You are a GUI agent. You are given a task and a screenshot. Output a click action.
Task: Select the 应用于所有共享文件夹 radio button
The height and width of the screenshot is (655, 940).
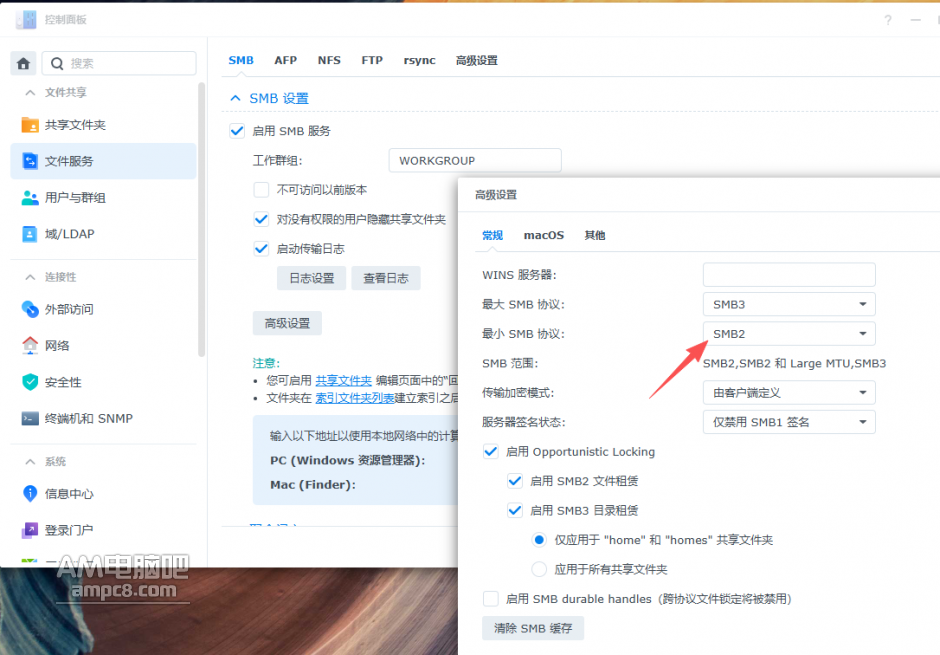[537, 568]
